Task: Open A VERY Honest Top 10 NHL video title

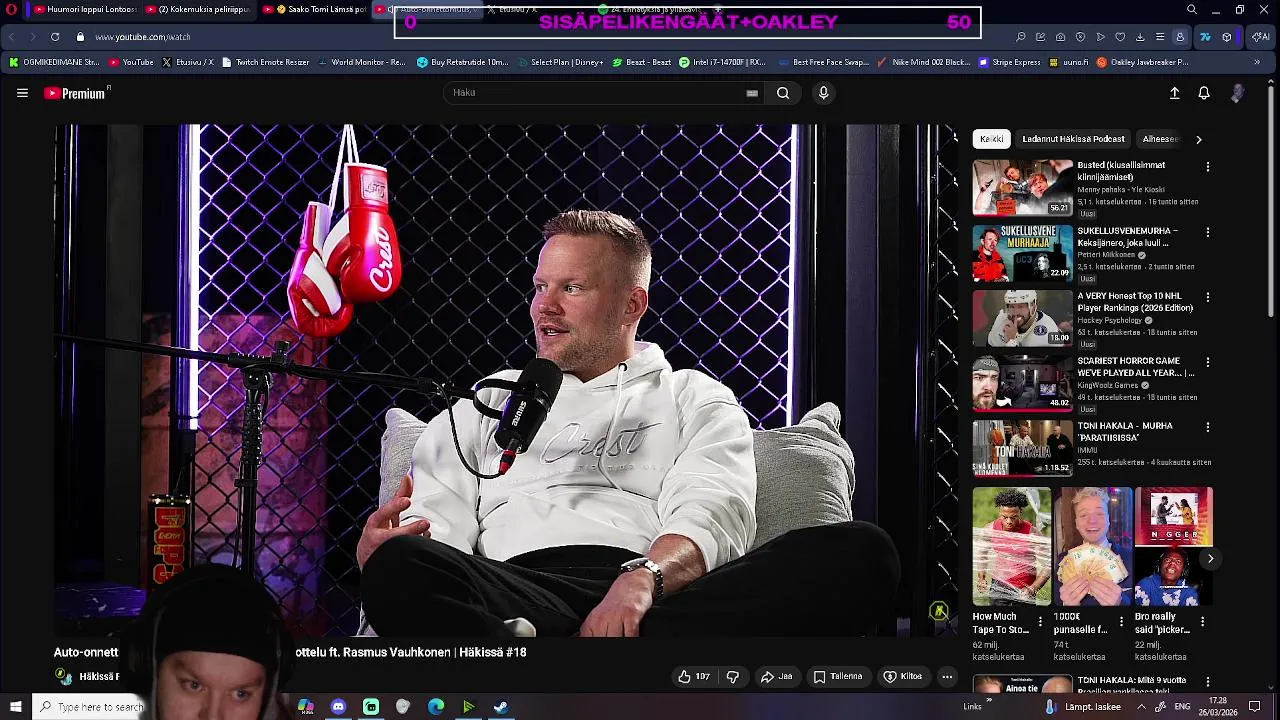Action: pos(1135,302)
